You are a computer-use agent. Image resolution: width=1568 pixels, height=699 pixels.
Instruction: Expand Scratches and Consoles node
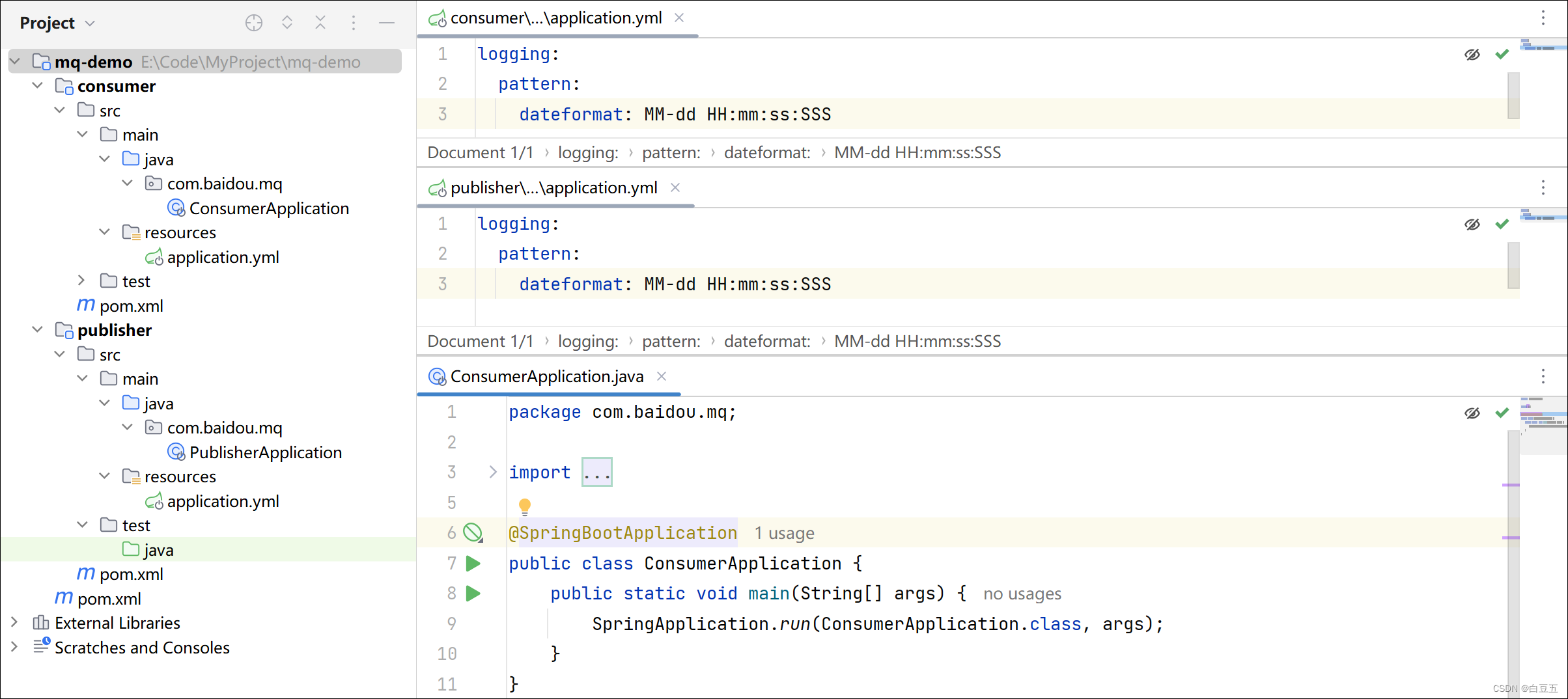tap(14, 647)
